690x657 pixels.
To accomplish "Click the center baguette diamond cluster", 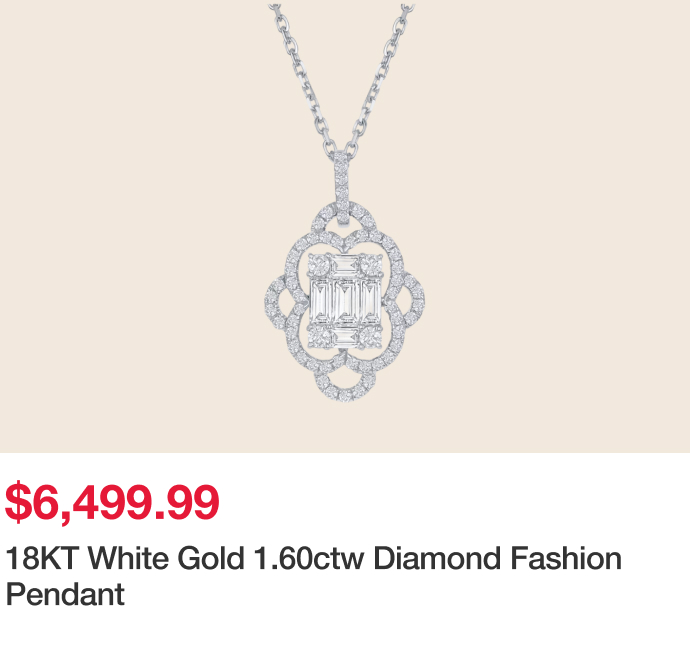I will [x=344, y=299].
